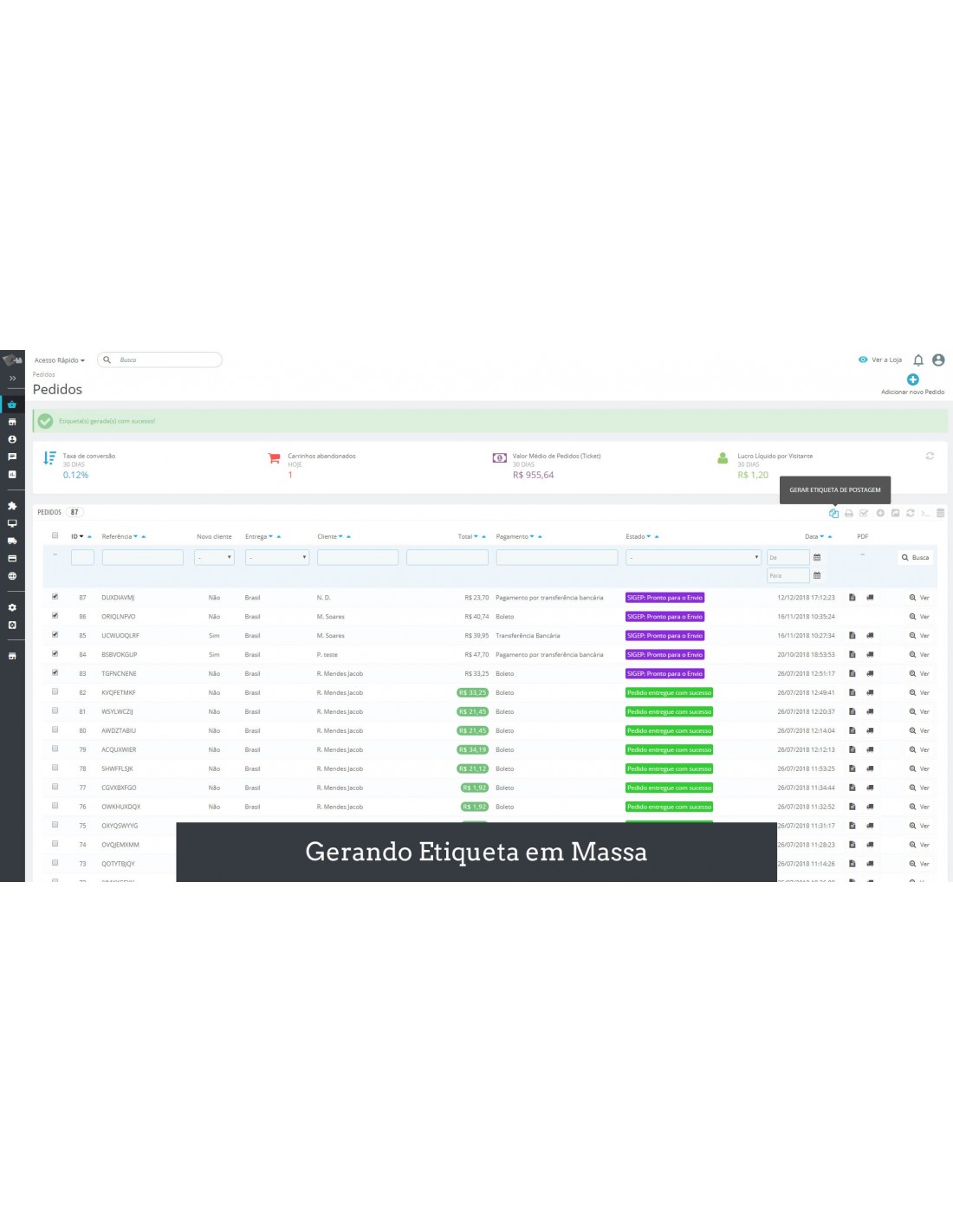Viewport: 953px width, 1232px height.
Task: Open Modules puzzle icon in sidebar
Action: (12, 506)
